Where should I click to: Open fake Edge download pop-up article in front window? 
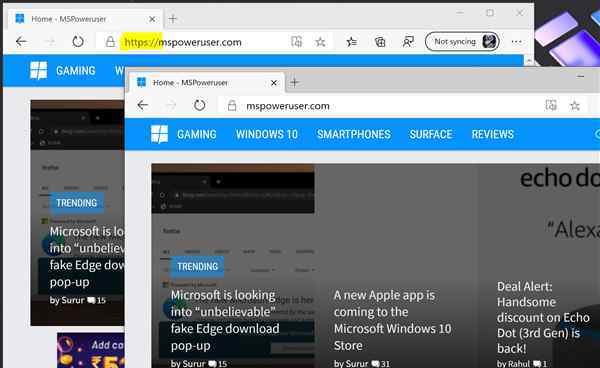point(225,321)
